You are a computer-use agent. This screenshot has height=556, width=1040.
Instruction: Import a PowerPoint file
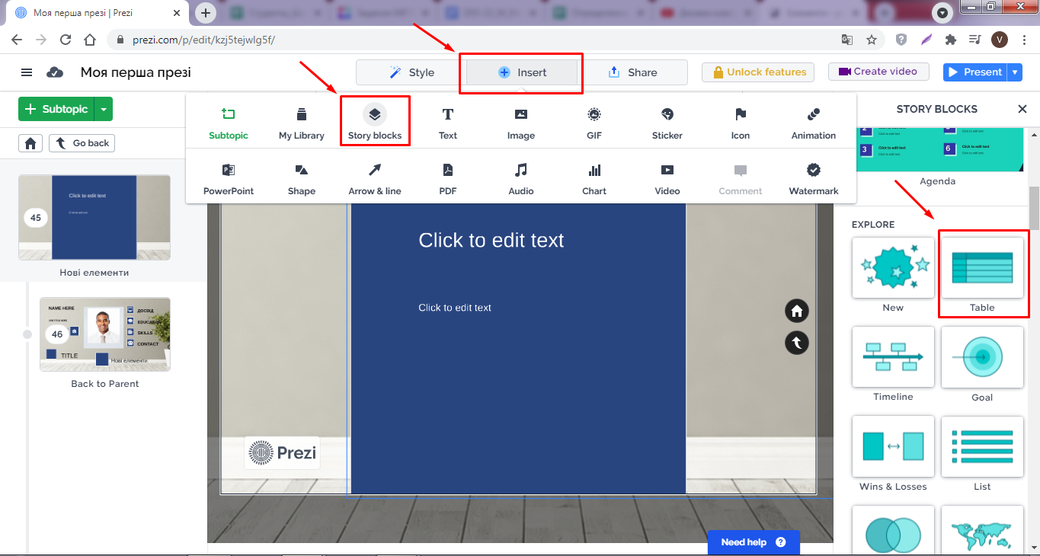(x=228, y=180)
